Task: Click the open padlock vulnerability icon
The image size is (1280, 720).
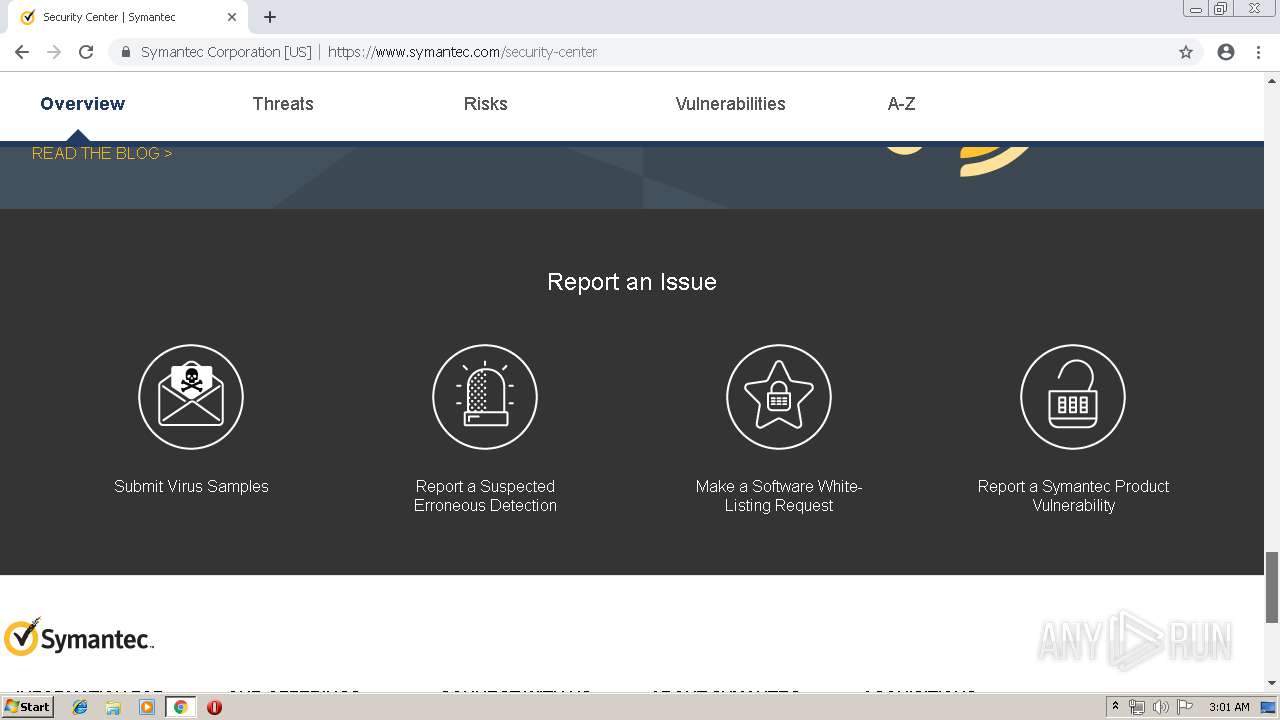Action: click(1073, 397)
